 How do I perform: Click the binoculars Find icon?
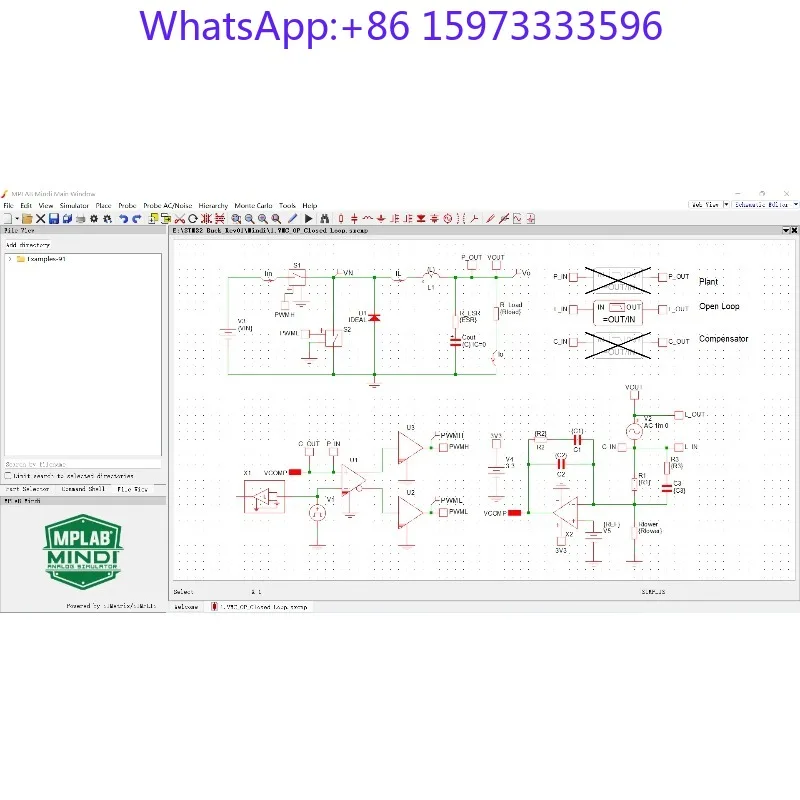coord(324,219)
